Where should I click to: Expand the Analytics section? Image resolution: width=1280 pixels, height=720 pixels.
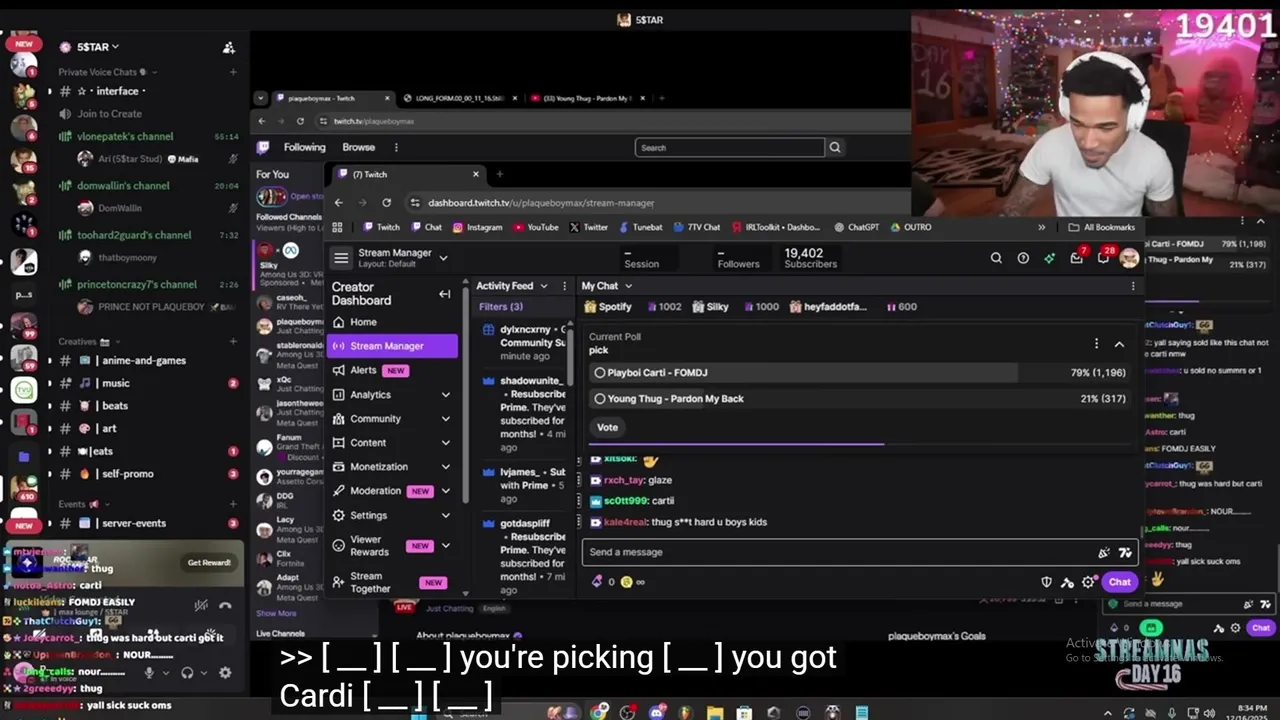[446, 395]
